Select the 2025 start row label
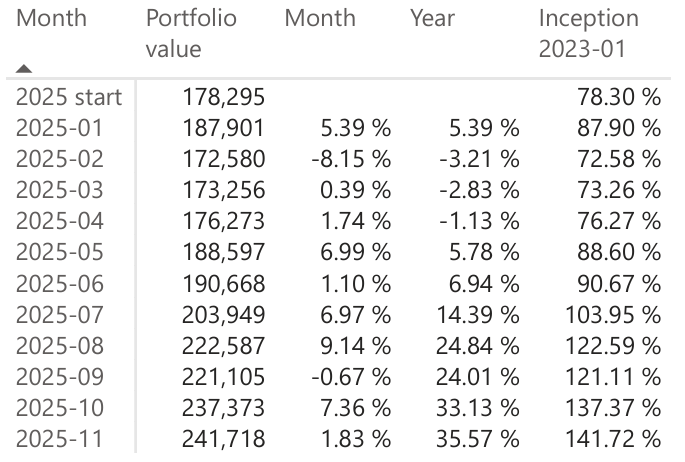 (x=69, y=98)
